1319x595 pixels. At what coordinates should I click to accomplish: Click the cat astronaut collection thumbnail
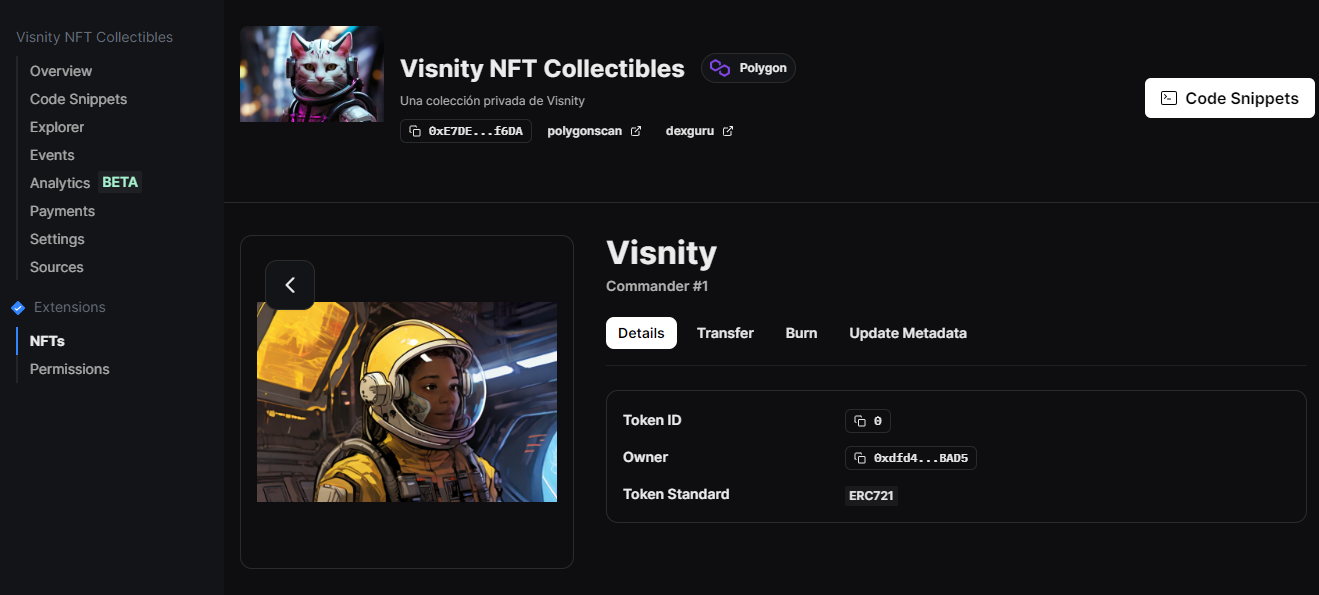click(312, 74)
